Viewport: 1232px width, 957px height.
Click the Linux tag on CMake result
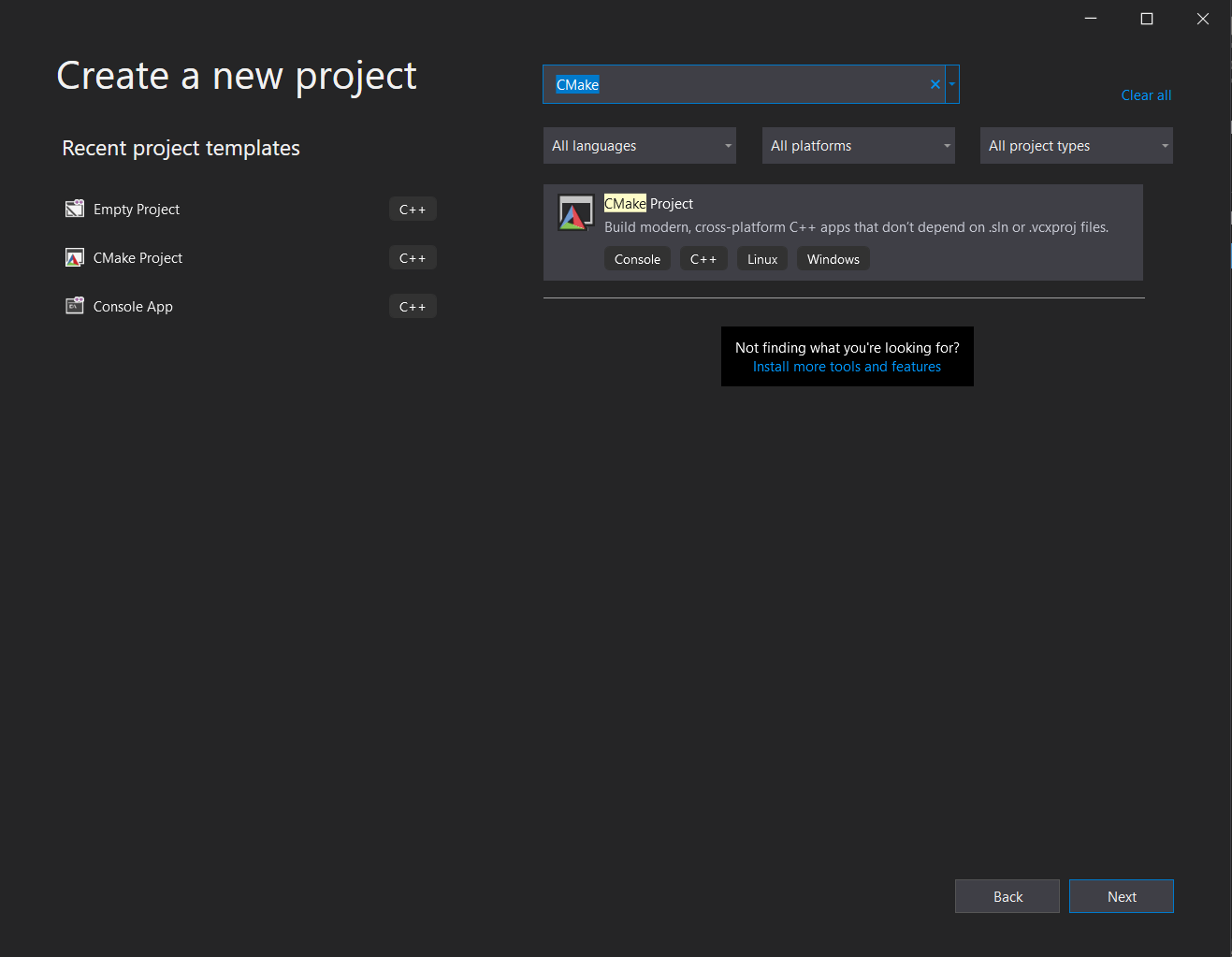pyautogui.click(x=762, y=259)
